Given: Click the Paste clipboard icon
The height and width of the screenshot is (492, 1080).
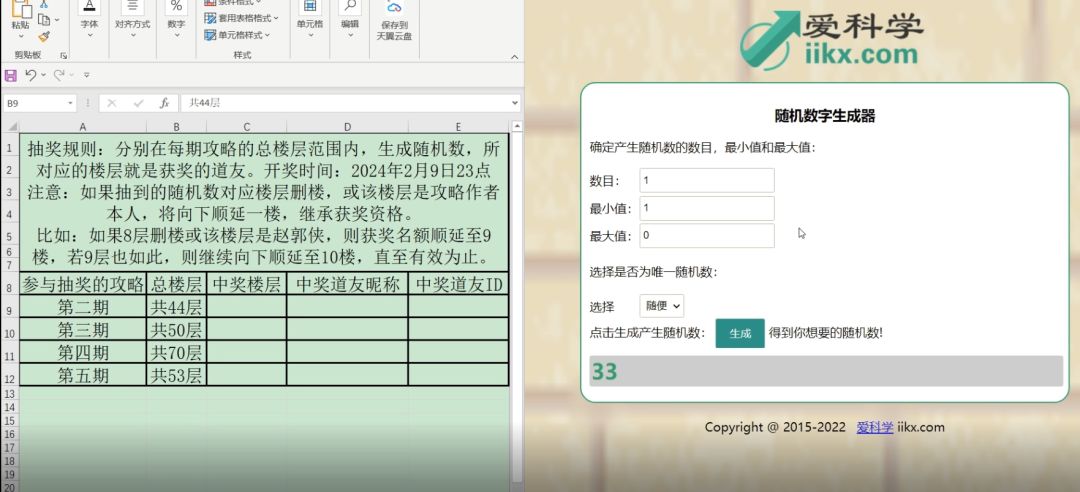Looking at the screenshot, I should tap(21, 8).
